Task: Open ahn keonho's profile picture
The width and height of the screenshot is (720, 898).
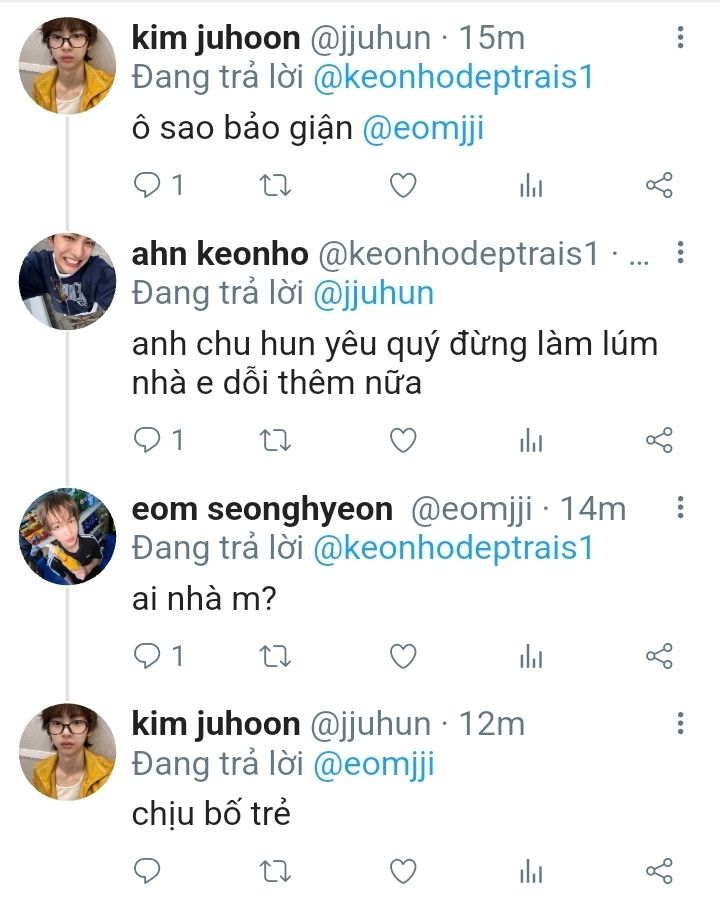Action: click(68, 281)
